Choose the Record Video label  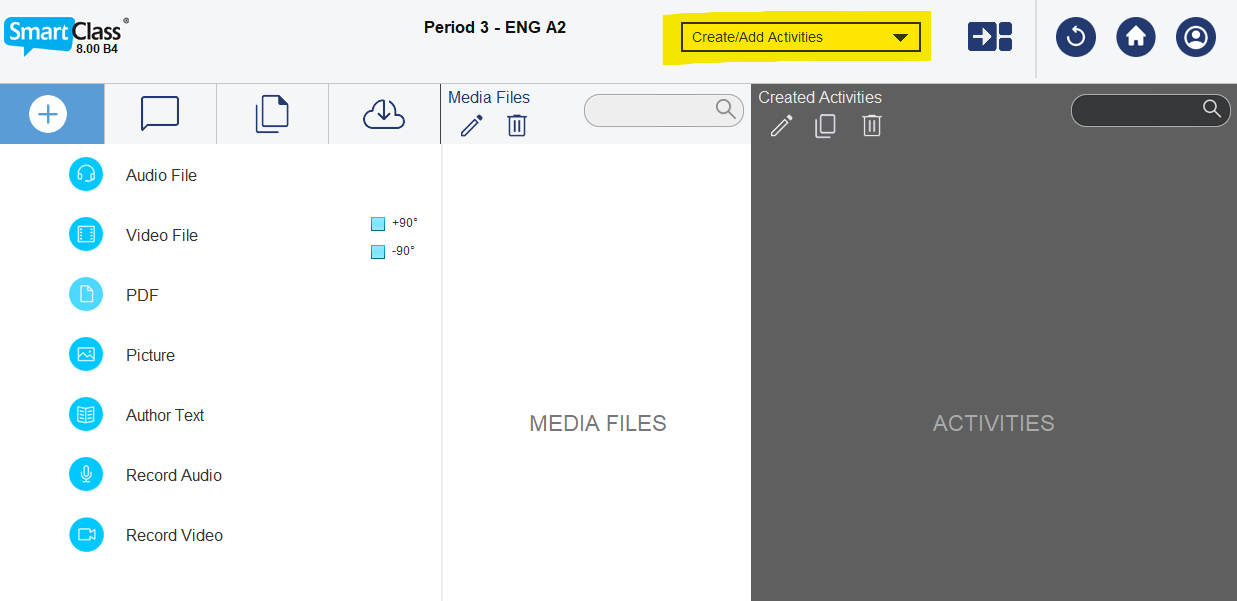(x=174, y=535)
